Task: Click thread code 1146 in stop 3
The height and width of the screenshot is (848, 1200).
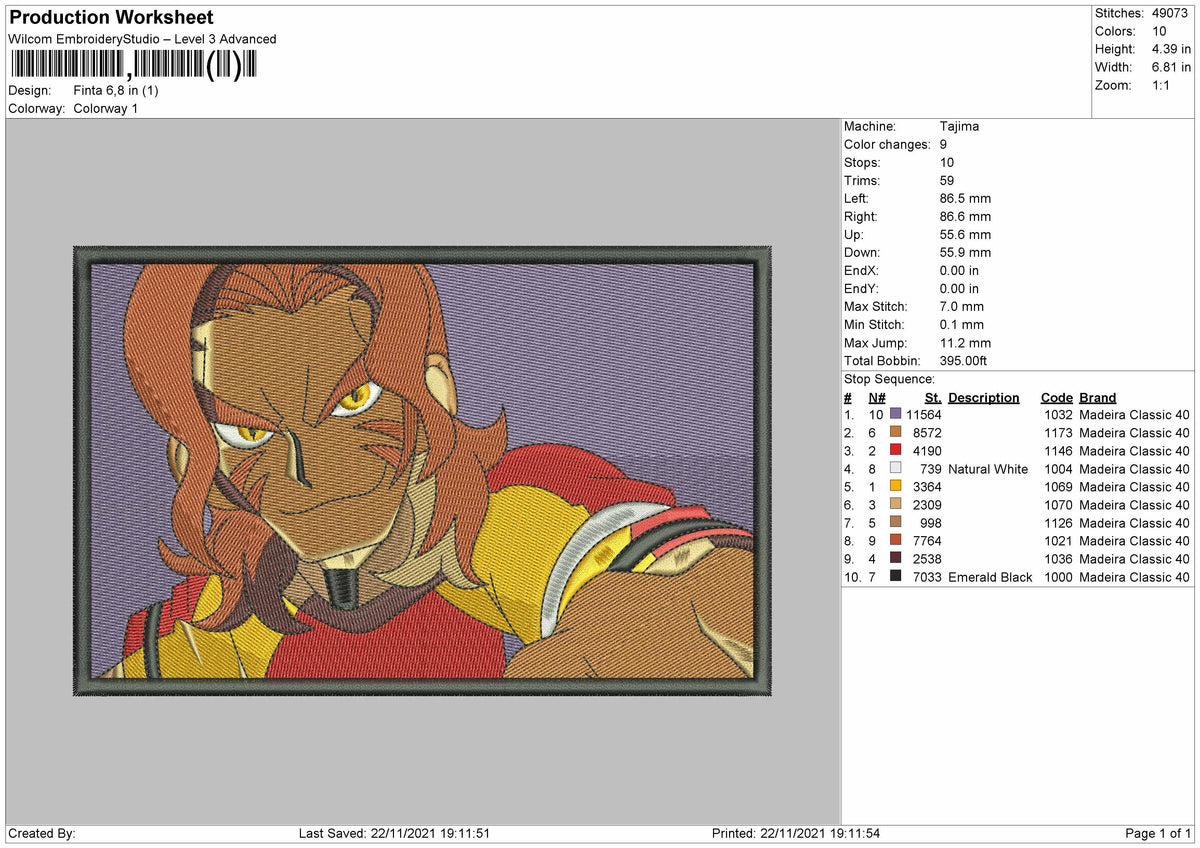Action: pos(1058,450)
